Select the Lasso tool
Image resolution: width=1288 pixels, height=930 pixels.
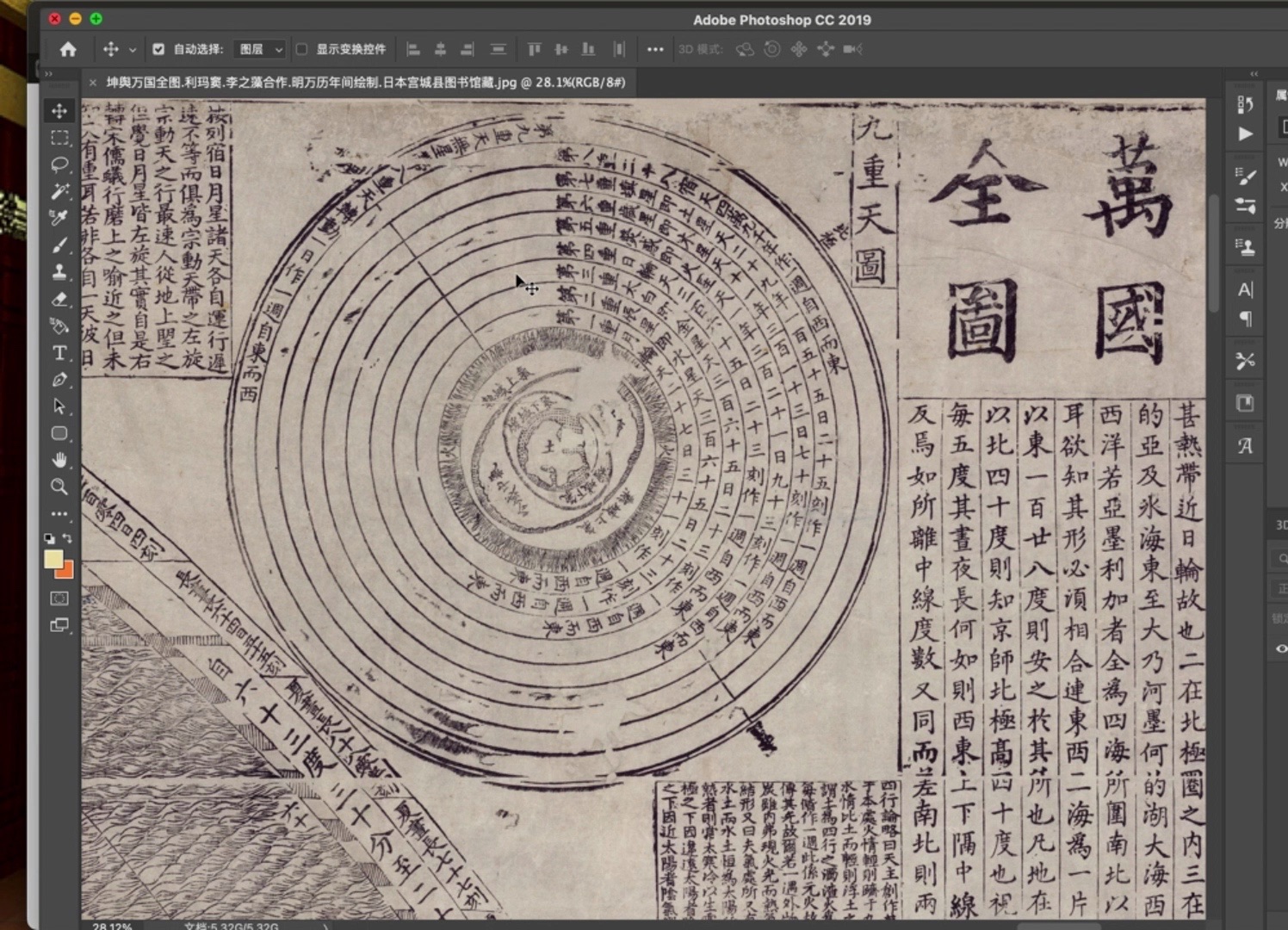click(59, 164)
